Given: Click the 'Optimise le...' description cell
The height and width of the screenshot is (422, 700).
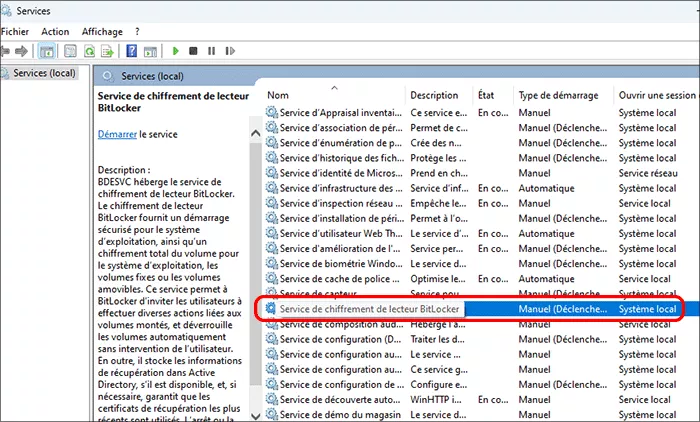Looking at the screenshot, I should (x=438, y=279).
